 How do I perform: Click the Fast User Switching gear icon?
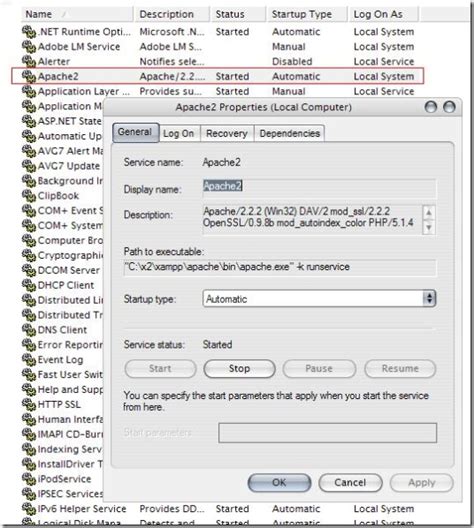[x=29, y=374]
